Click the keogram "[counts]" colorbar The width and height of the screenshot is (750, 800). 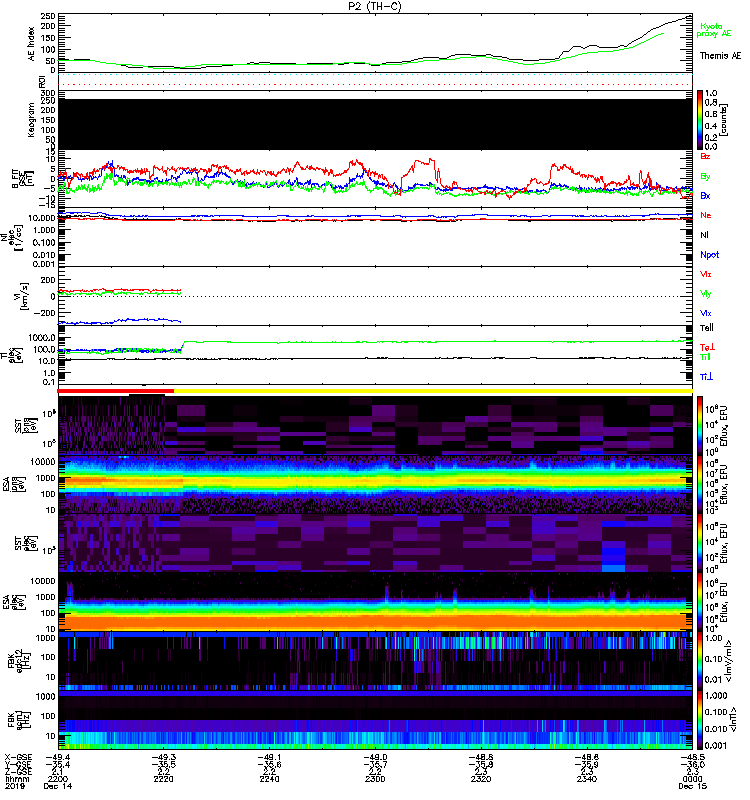pyautogui.click(x=700, y=120)
